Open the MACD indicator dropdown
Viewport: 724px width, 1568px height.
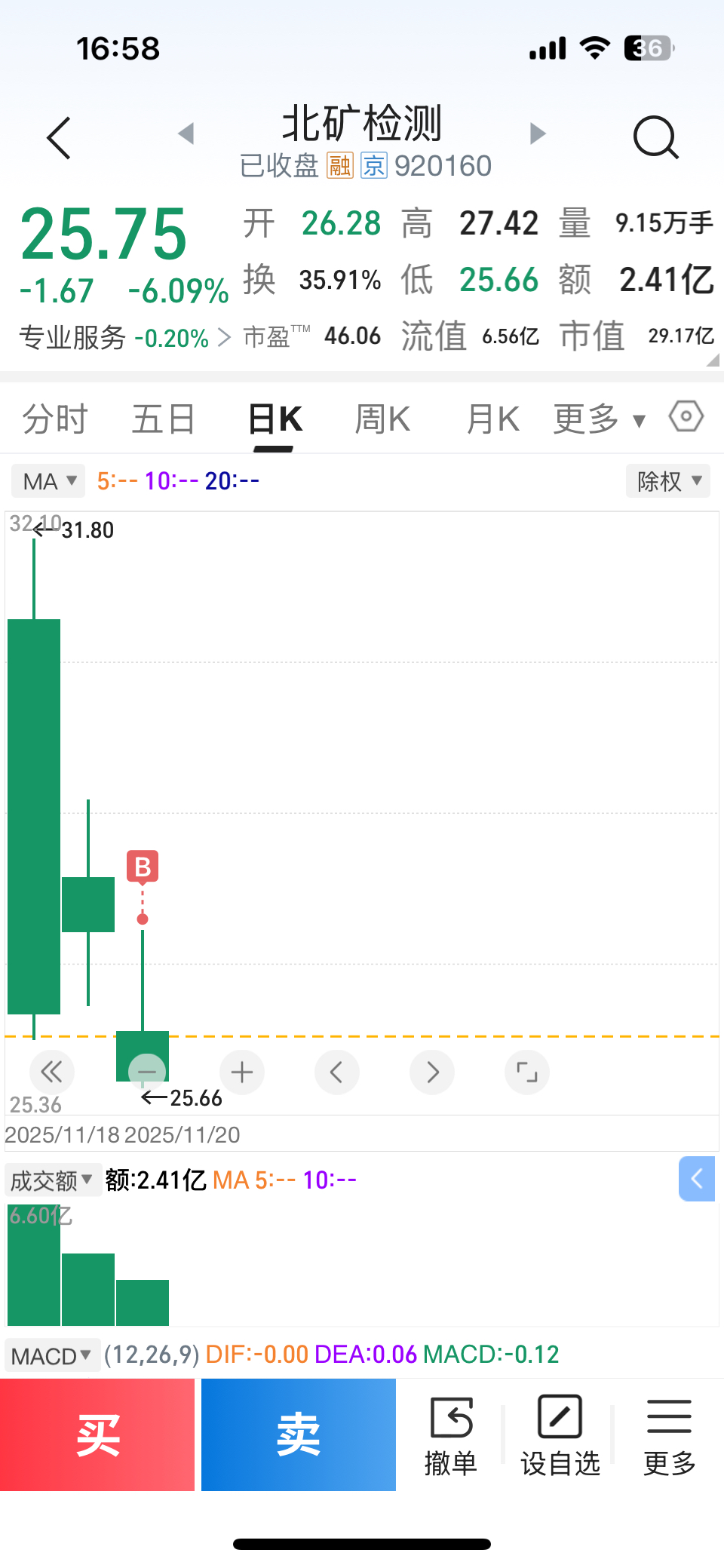pos(52,1355)
